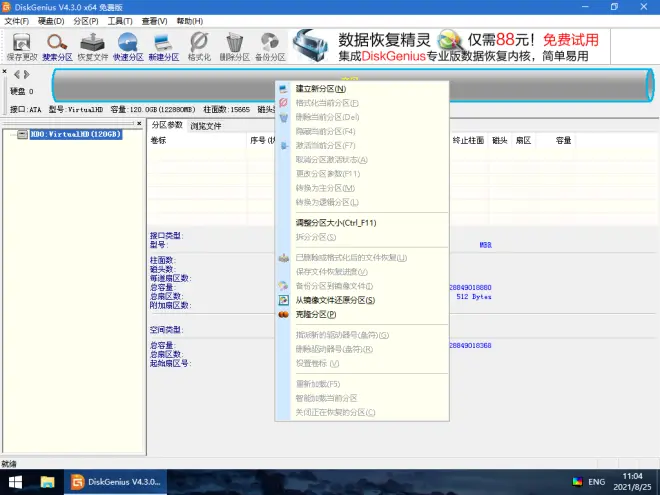Viewport: 660px width, 495px height.
Task: Click the MBR partition table value
Action: click(x=485, y=245)
